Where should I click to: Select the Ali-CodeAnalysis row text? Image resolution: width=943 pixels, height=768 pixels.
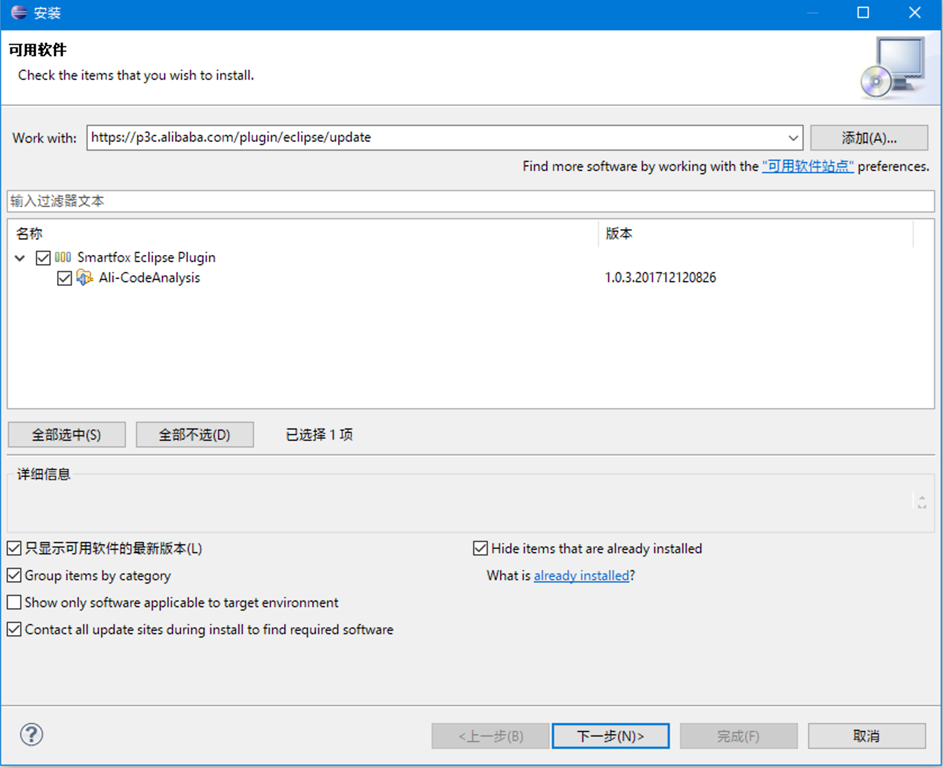[x=149, y=278]
